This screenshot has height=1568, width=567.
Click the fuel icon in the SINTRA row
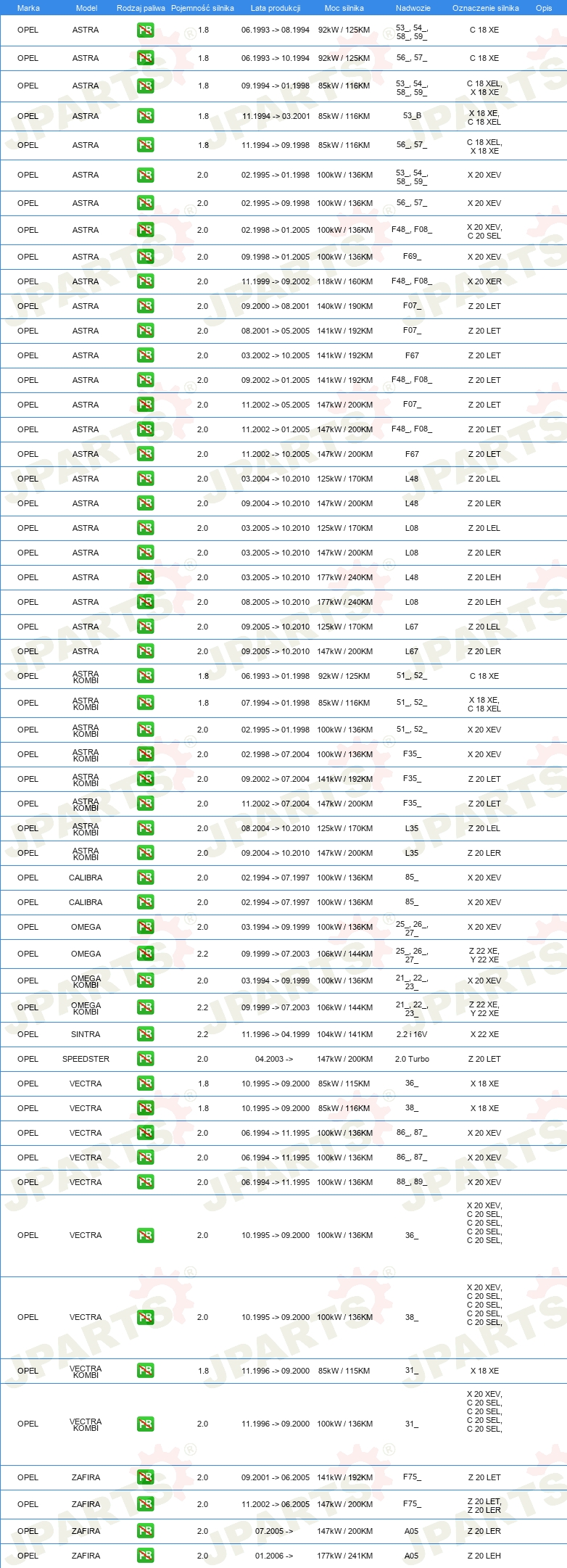click(x=145, y=1034)
